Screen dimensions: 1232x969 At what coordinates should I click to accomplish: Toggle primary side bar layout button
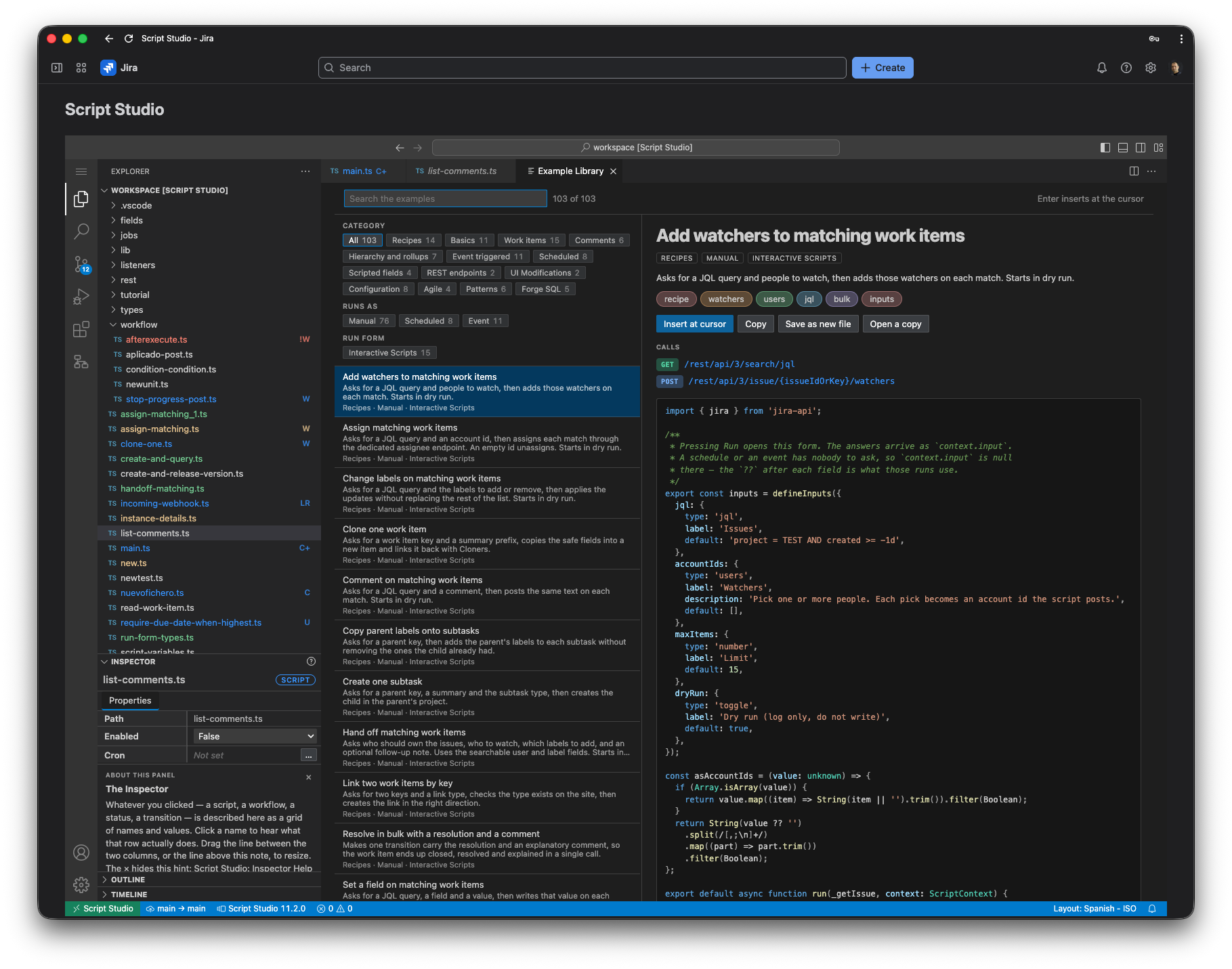click(1105, 148)
